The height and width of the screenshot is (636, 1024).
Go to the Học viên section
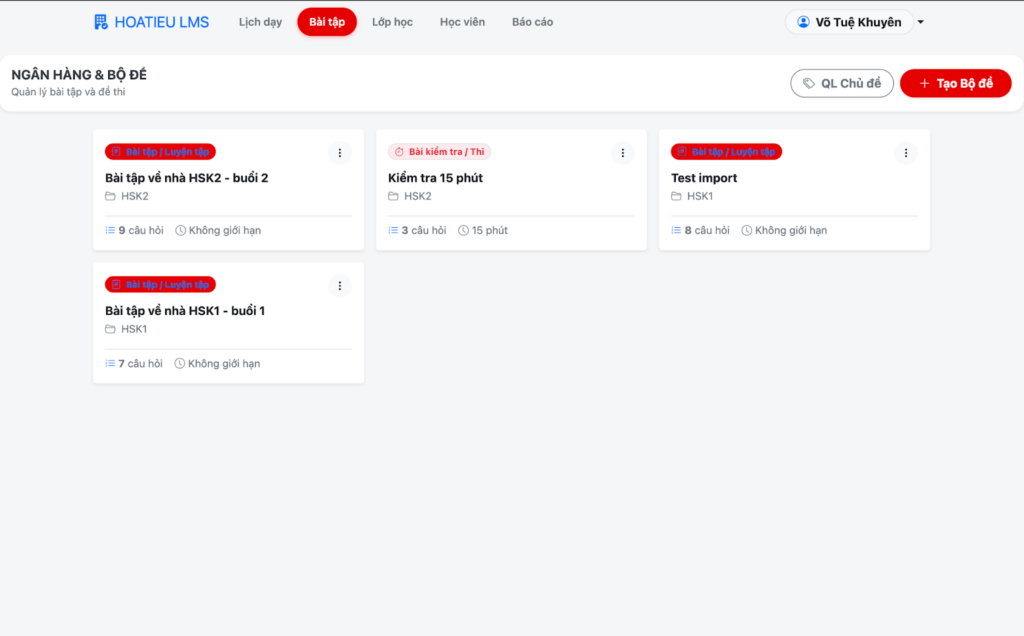click(462, 22)
